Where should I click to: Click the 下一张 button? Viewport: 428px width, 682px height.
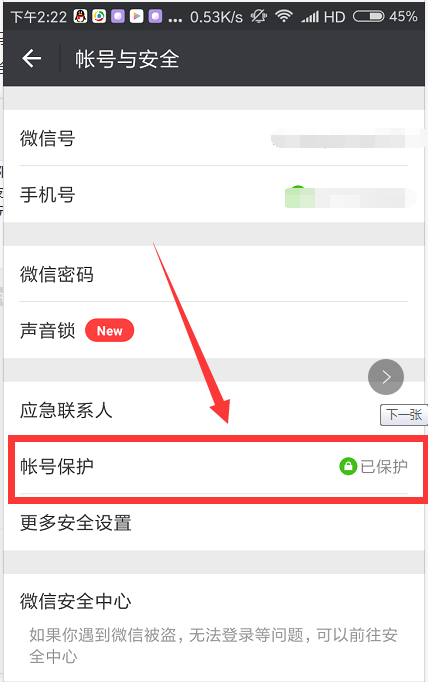[x=404, y=415]
